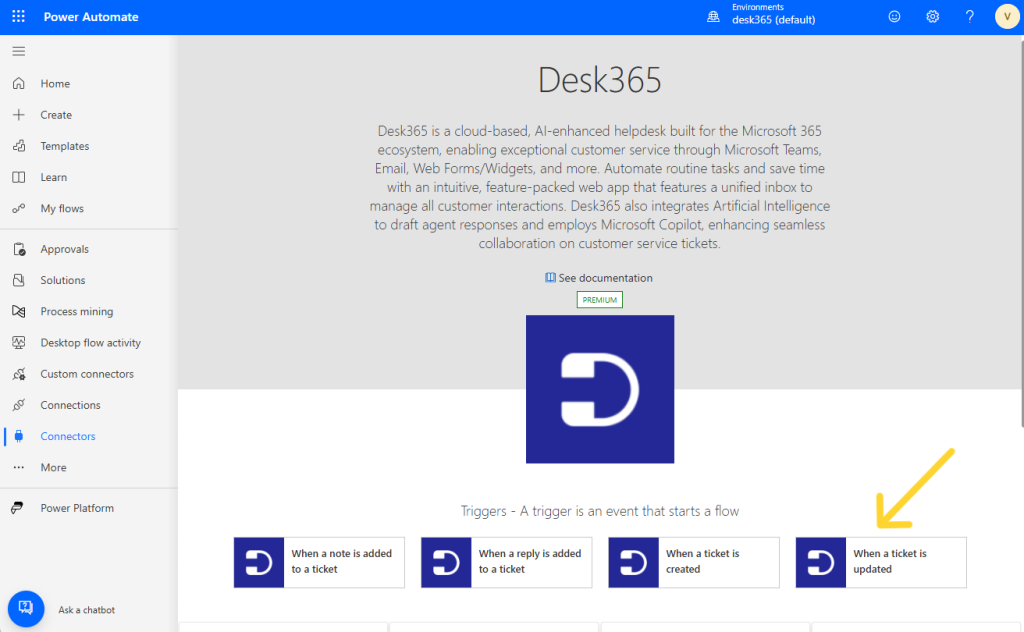Viewport: 1024px width, 632px height.
Task: Open the See documentation link
Action: coord(599,278)
